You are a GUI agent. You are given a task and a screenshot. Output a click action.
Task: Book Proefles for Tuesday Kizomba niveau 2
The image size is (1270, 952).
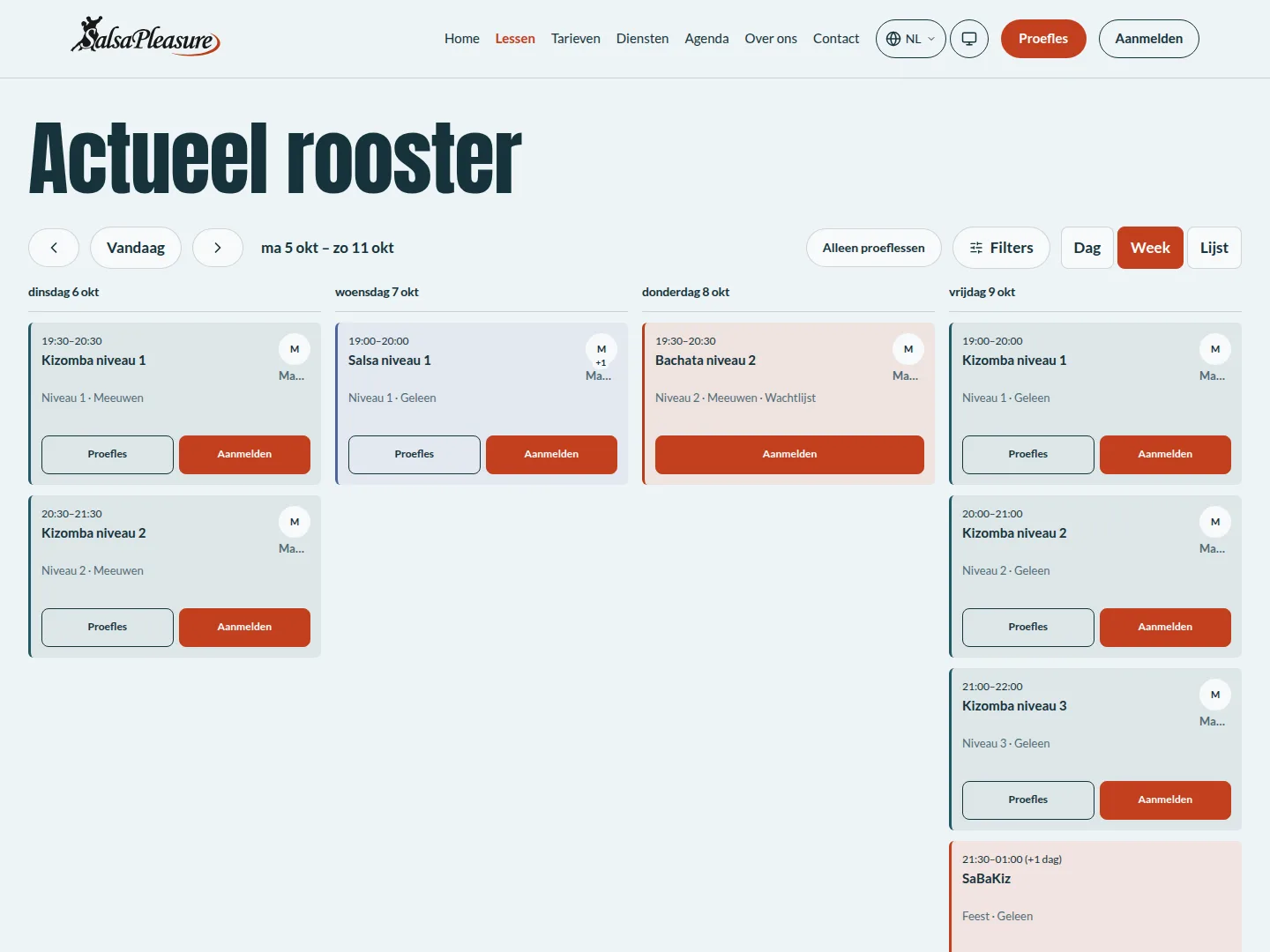[x=108, y=628]
